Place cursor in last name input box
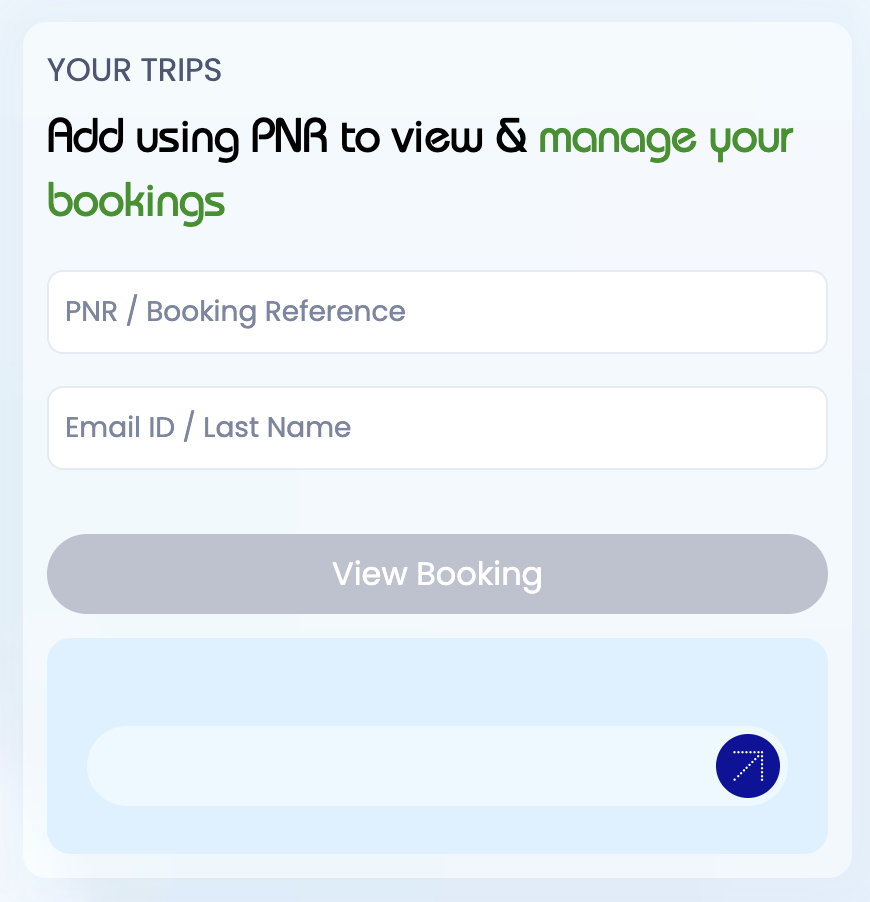 (437, 428)
